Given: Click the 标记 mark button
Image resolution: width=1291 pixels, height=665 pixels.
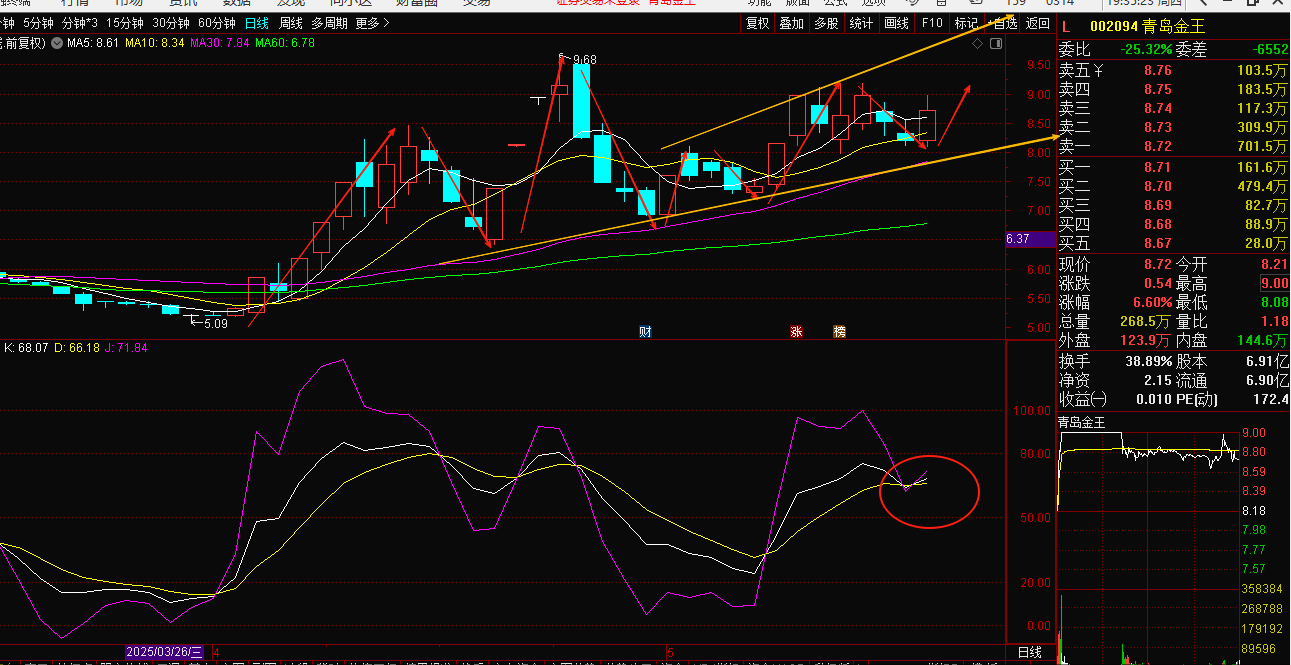Looking at the screenshot, I should pos(966,23).
